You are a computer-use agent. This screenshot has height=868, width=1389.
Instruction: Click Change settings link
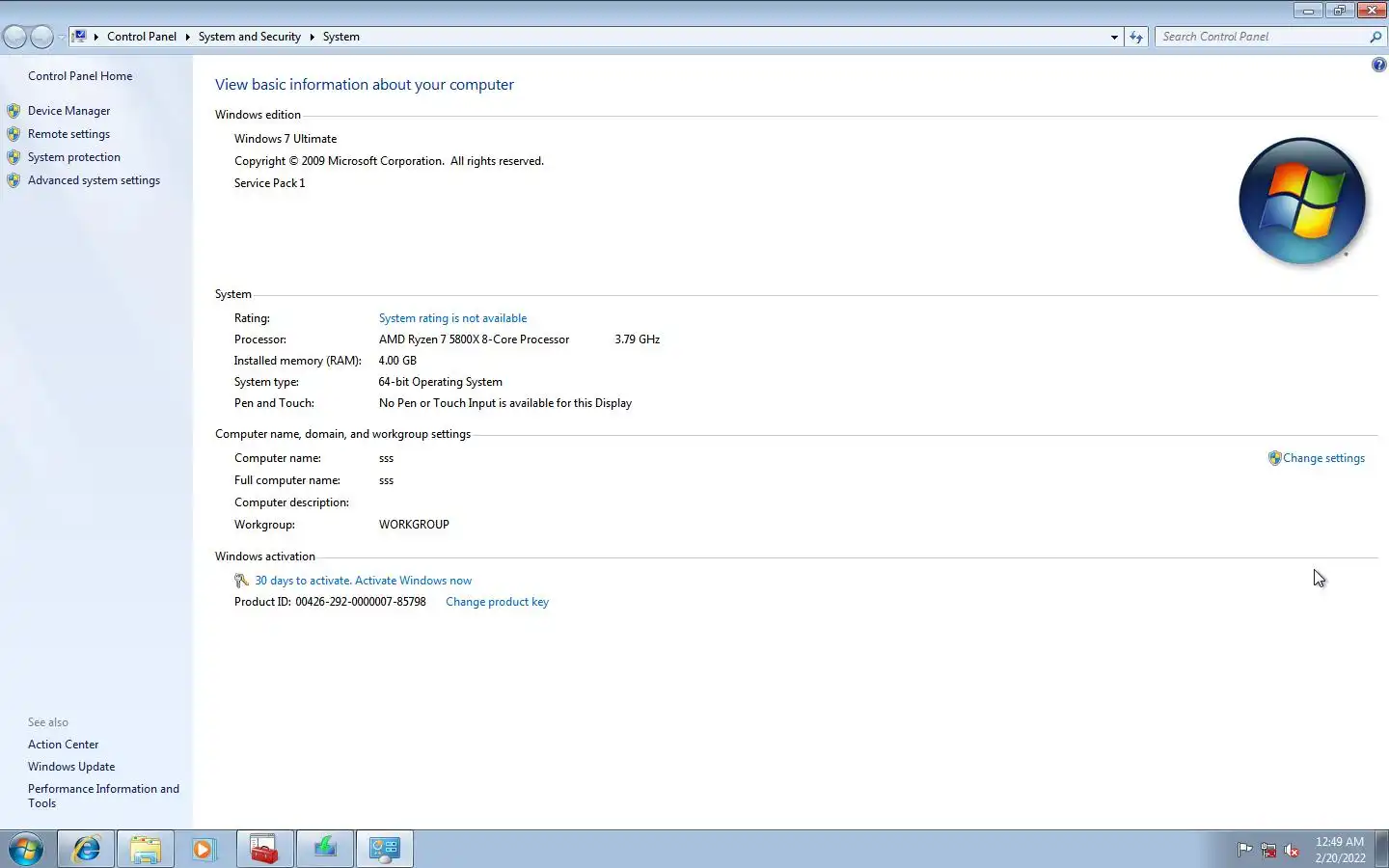[x=1323, y=458]
